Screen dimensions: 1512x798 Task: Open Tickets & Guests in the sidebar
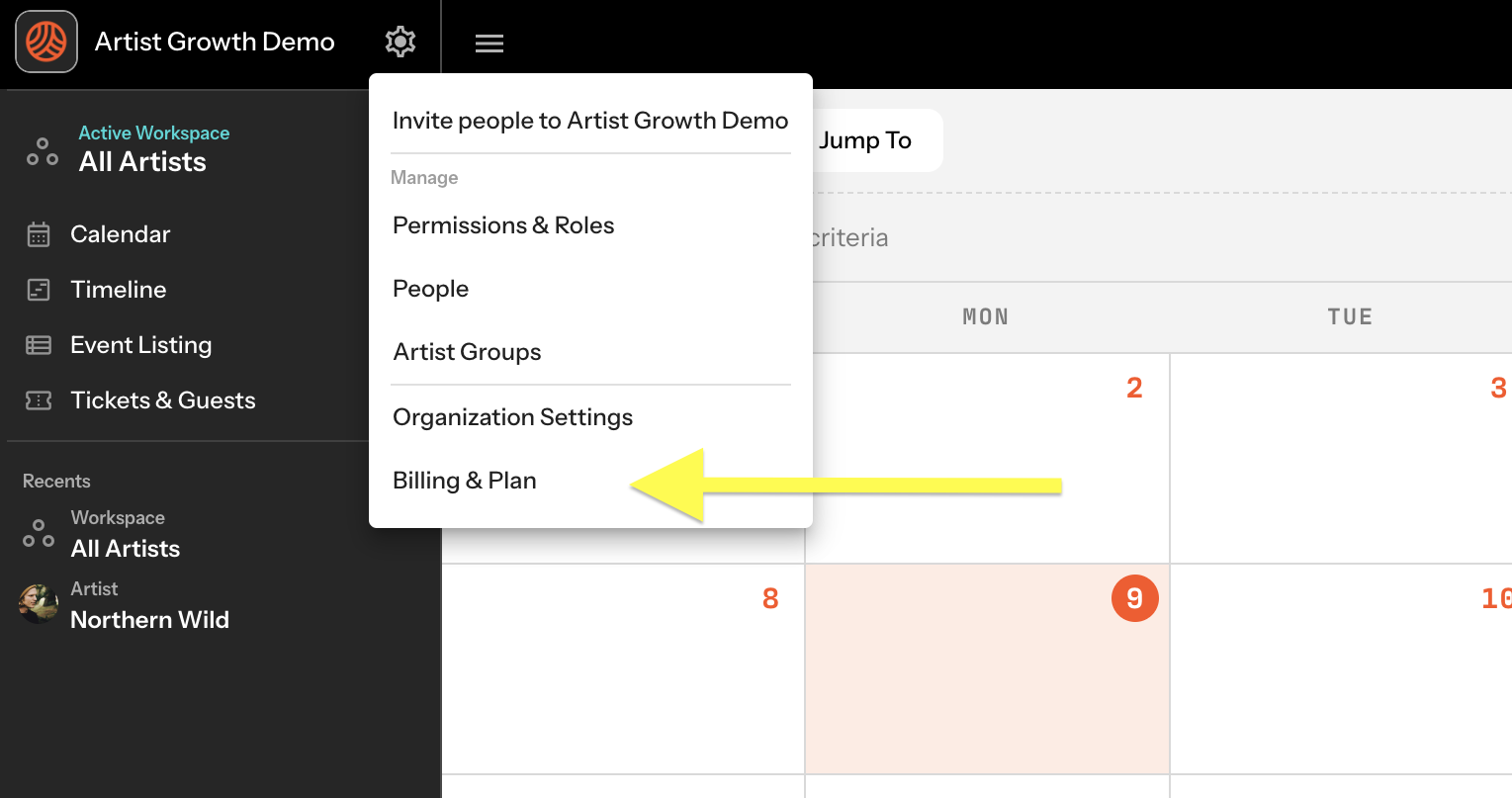163,400
